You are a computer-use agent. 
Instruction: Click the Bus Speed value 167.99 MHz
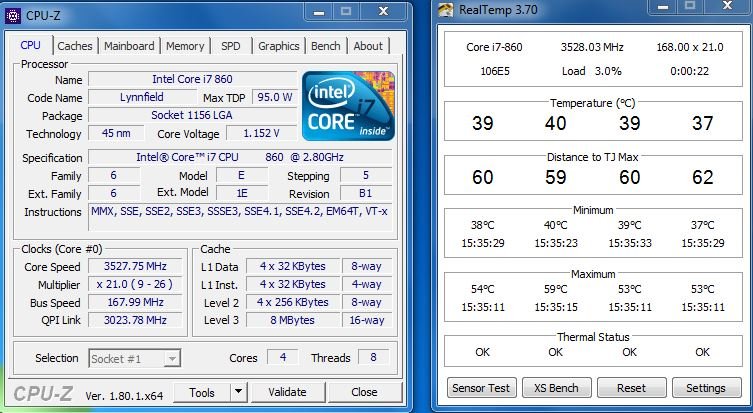[x=135, y=303]
